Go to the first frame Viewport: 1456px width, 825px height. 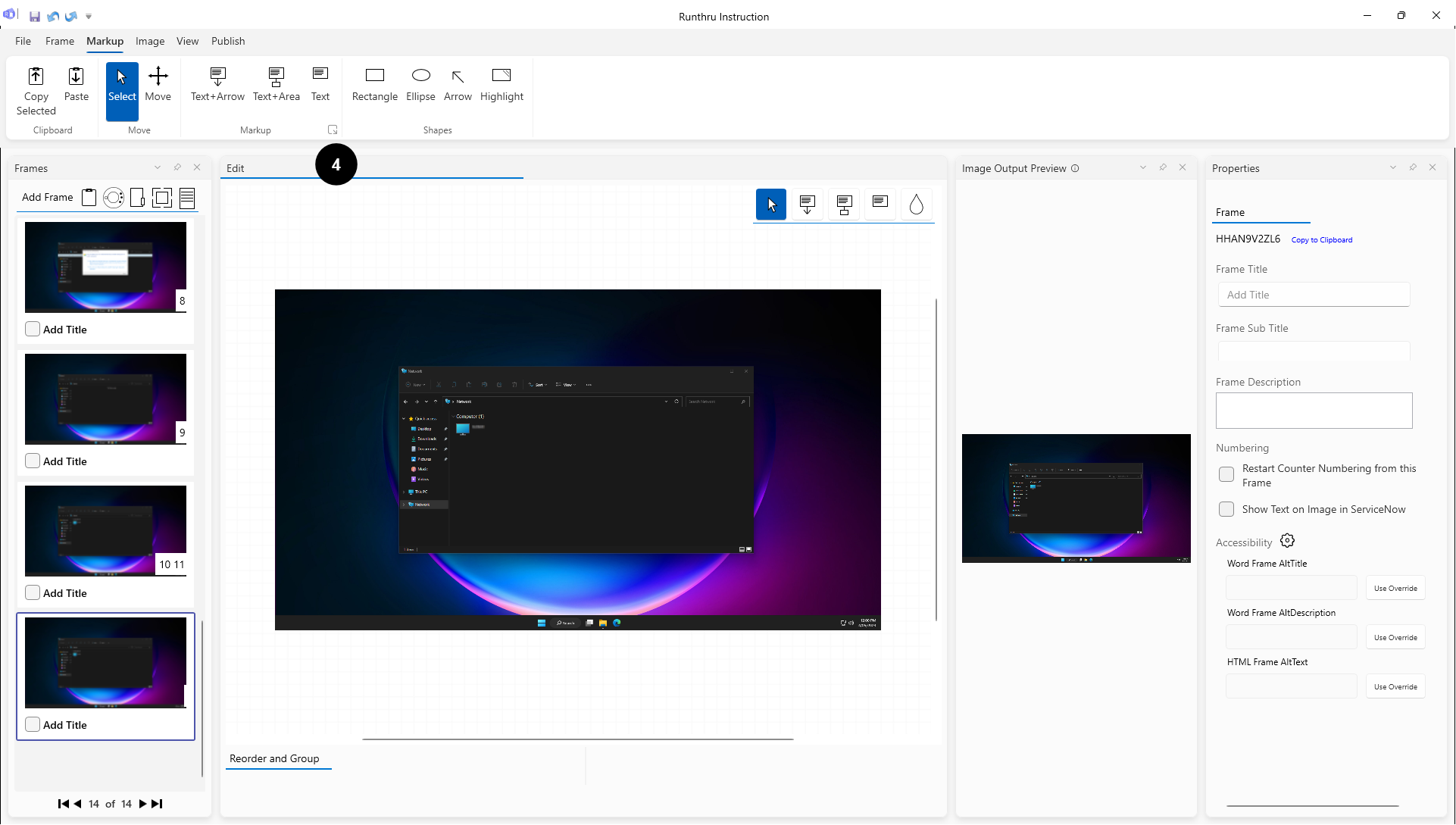(63, 804)
